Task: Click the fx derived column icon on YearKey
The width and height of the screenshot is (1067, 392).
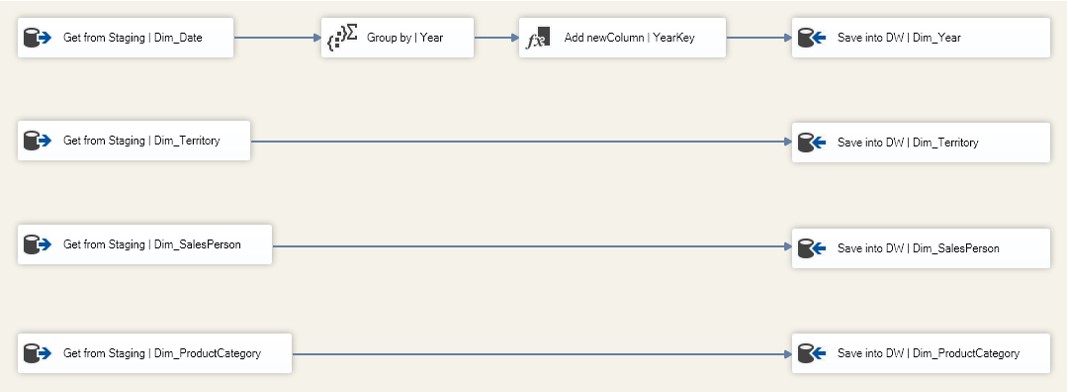Action: 538,38
